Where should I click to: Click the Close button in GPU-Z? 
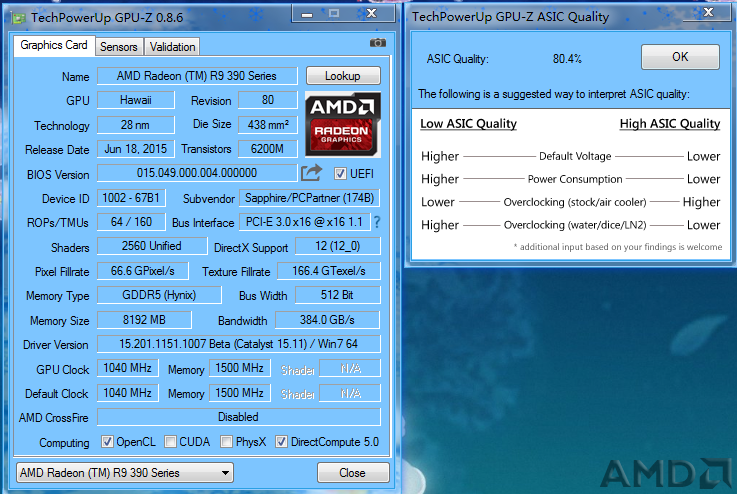353,472
